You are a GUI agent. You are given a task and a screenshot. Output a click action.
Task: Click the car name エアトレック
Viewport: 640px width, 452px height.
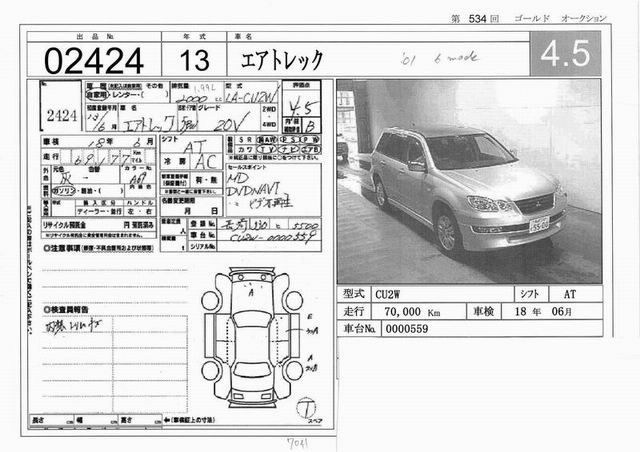282,60
